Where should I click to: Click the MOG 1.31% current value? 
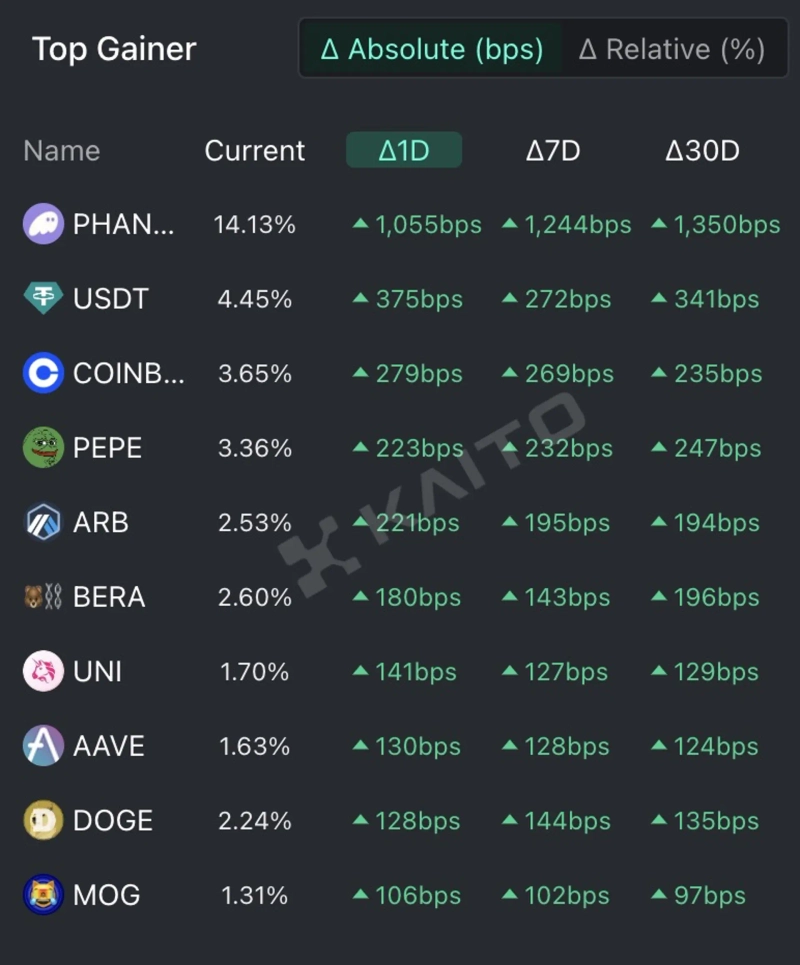(x=255, y=895)
